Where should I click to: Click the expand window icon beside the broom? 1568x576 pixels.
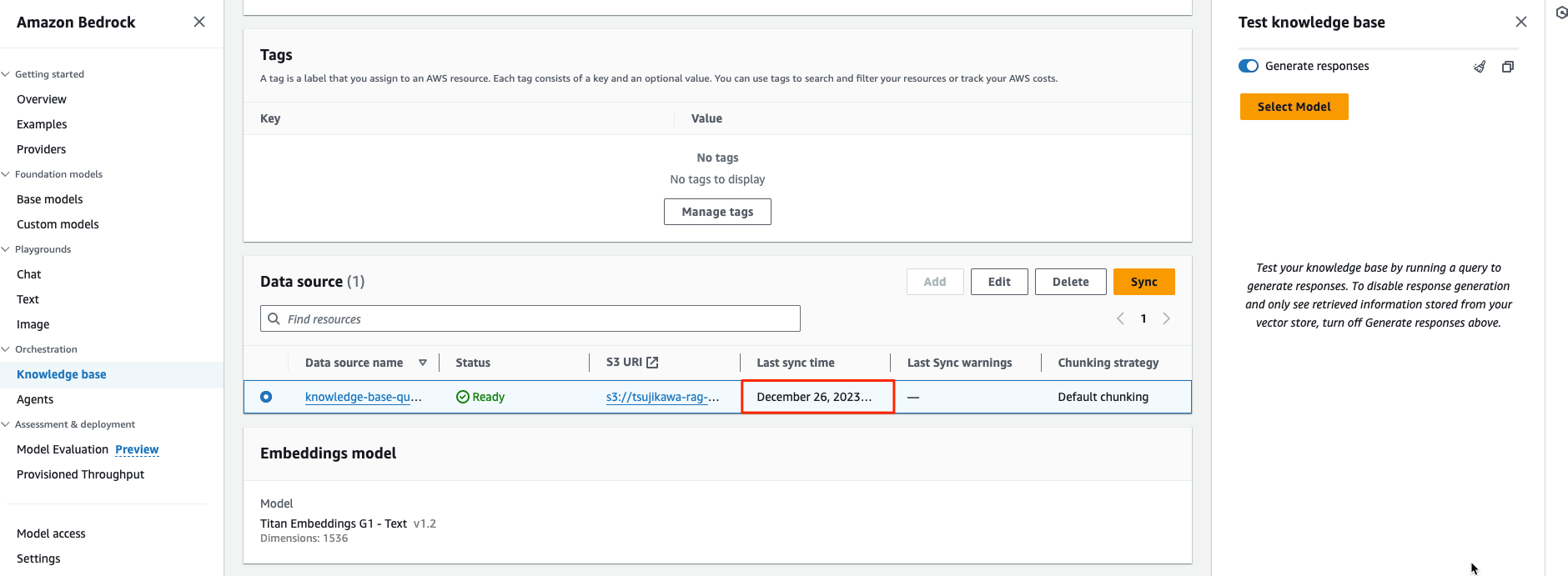coord(1508,67)
